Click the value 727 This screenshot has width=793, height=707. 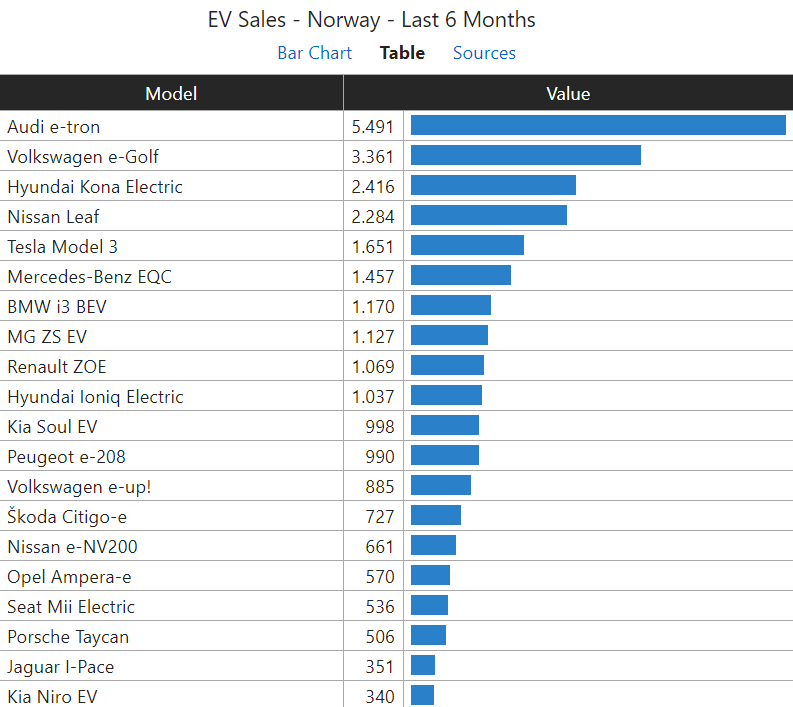pos(380,516)
